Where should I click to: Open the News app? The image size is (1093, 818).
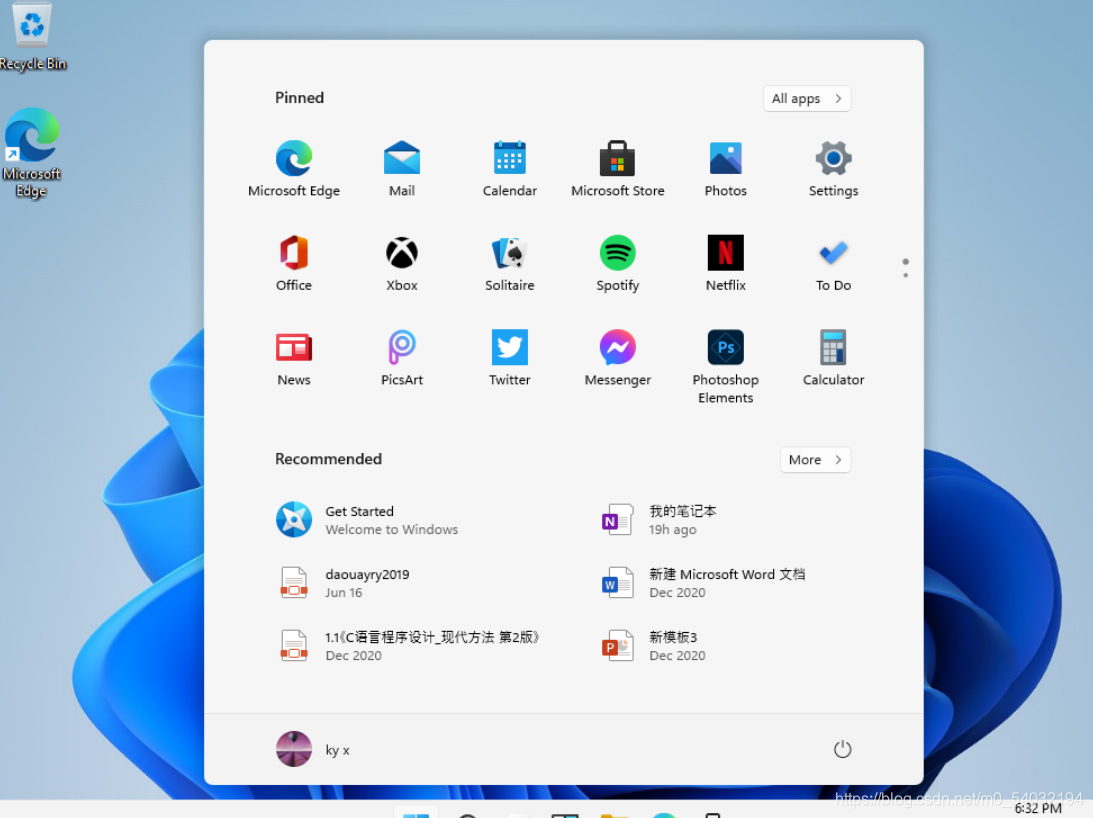293,358
